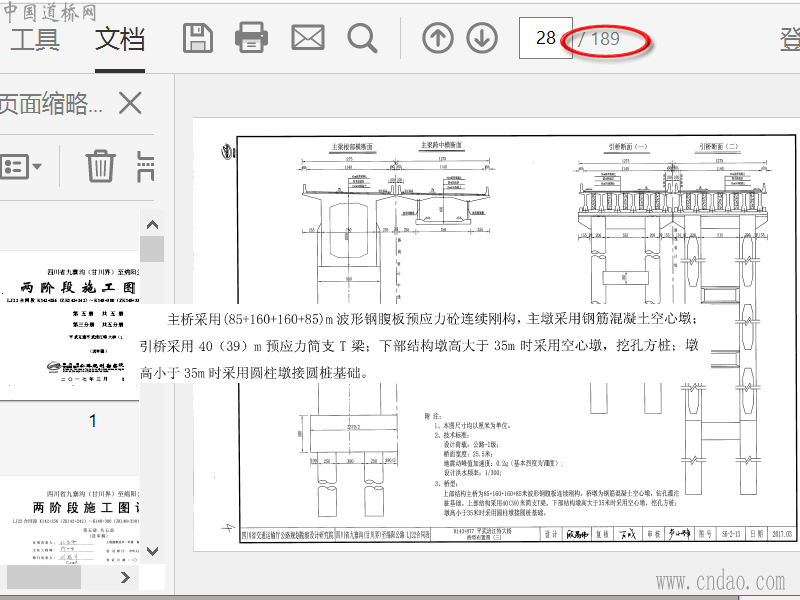Screen dimensions: 800x600
Task: Click the thumbnail panel vertical scrollbar handle
Action: pos(152,249)
